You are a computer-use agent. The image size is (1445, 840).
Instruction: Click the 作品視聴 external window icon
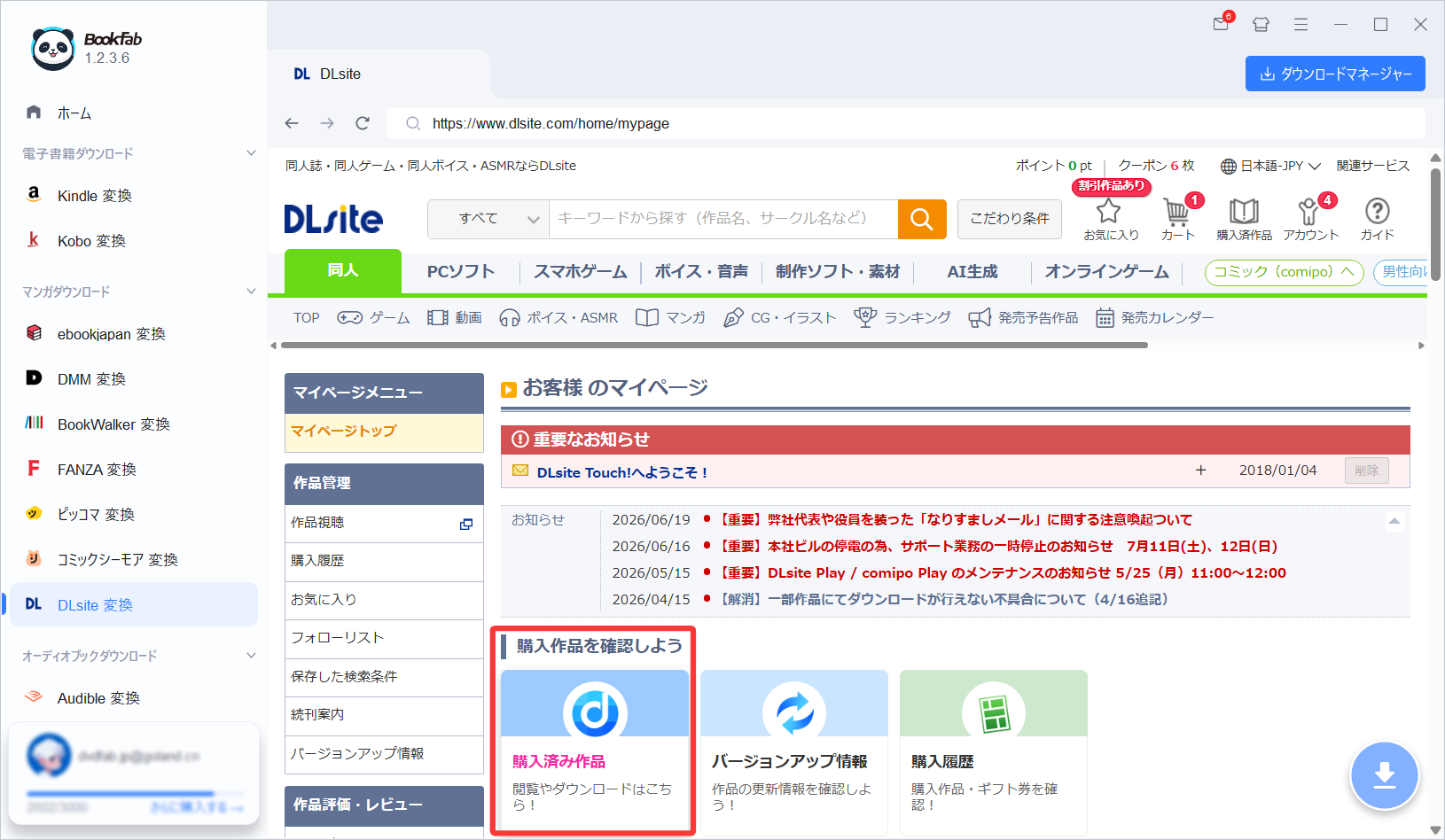pyautogui.click(x=466, y=524)
